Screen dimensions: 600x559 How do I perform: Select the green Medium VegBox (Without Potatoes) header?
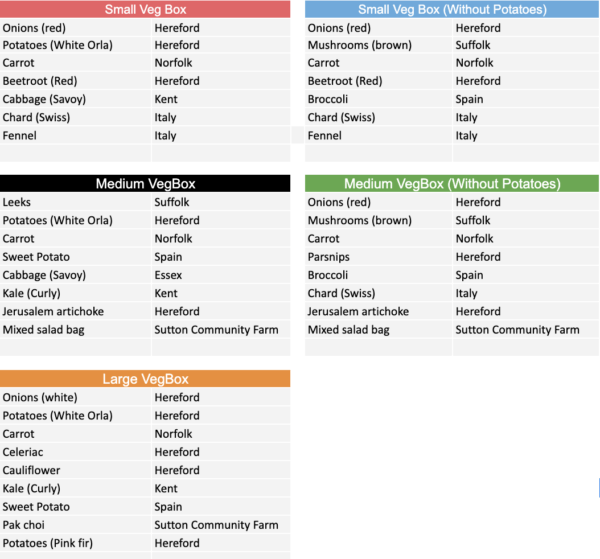tap(452, 184)
